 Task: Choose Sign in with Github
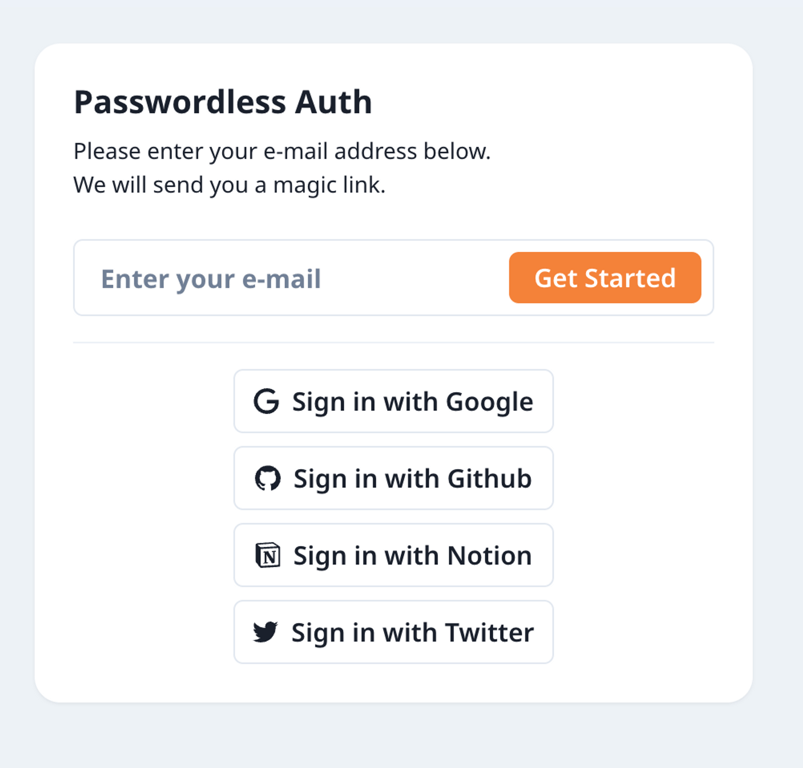tap(393, 479)
